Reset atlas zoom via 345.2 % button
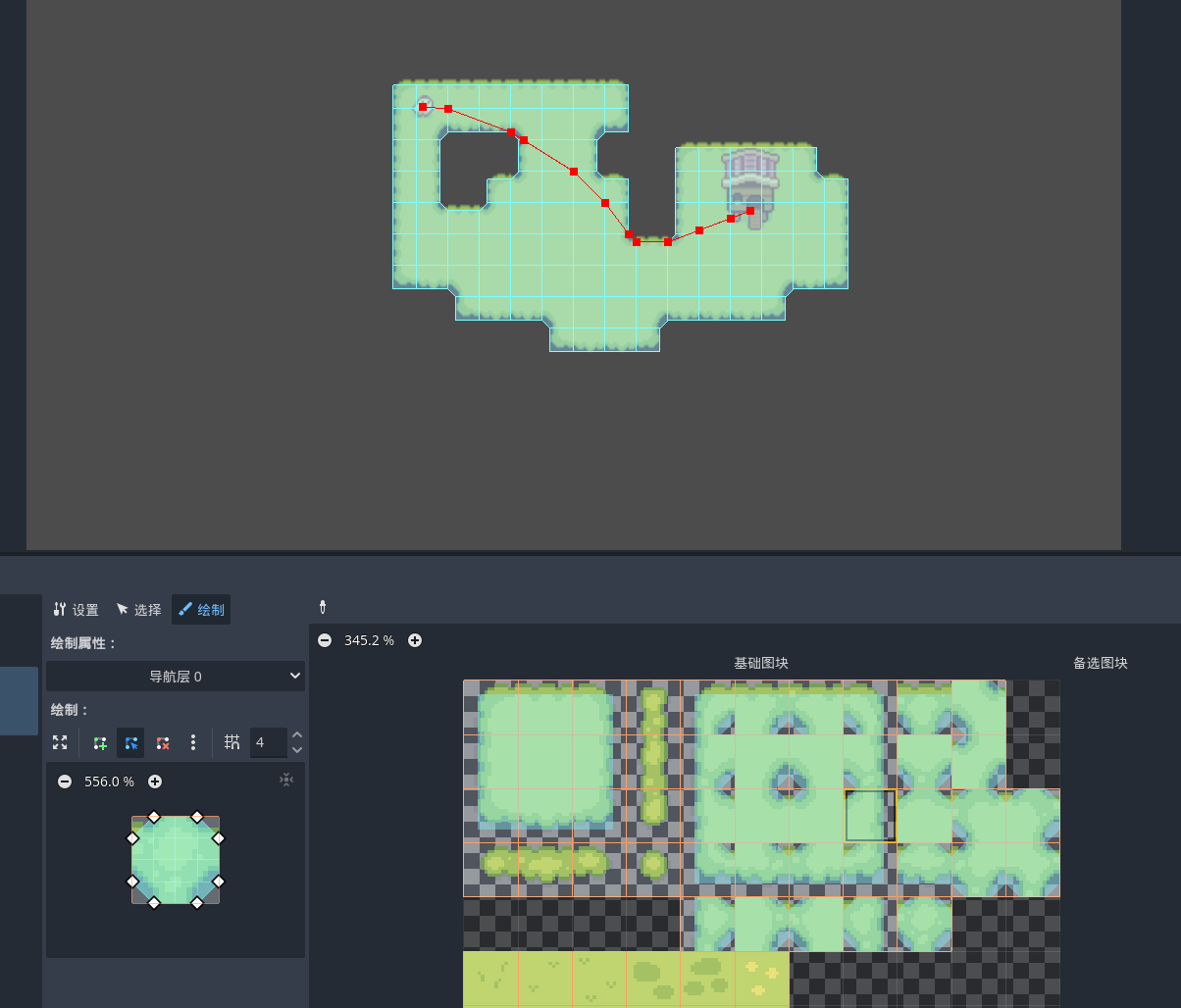Viewport: 1181px width, 1008px height. point(369,640)
